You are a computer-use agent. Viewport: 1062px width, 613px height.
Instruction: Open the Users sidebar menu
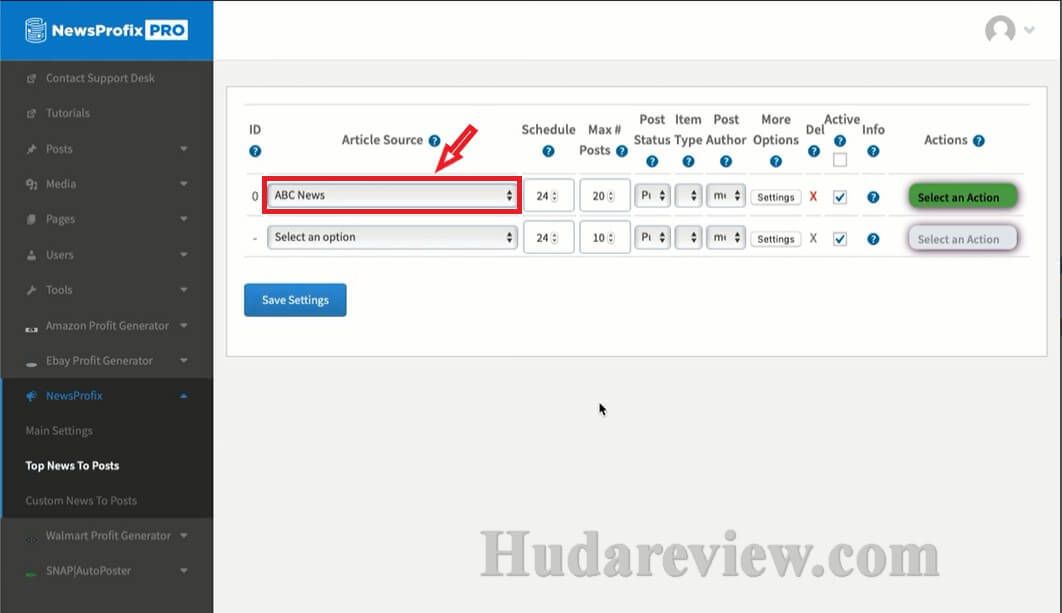(x=107, y=255)
